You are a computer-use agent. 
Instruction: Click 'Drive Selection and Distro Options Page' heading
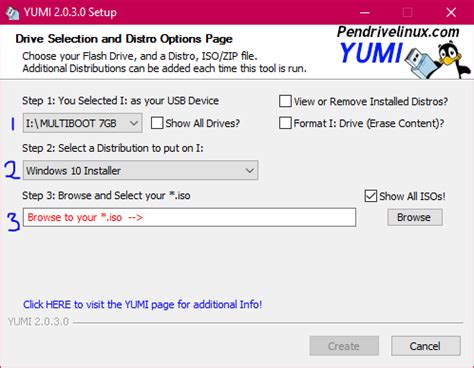point(124,39)
